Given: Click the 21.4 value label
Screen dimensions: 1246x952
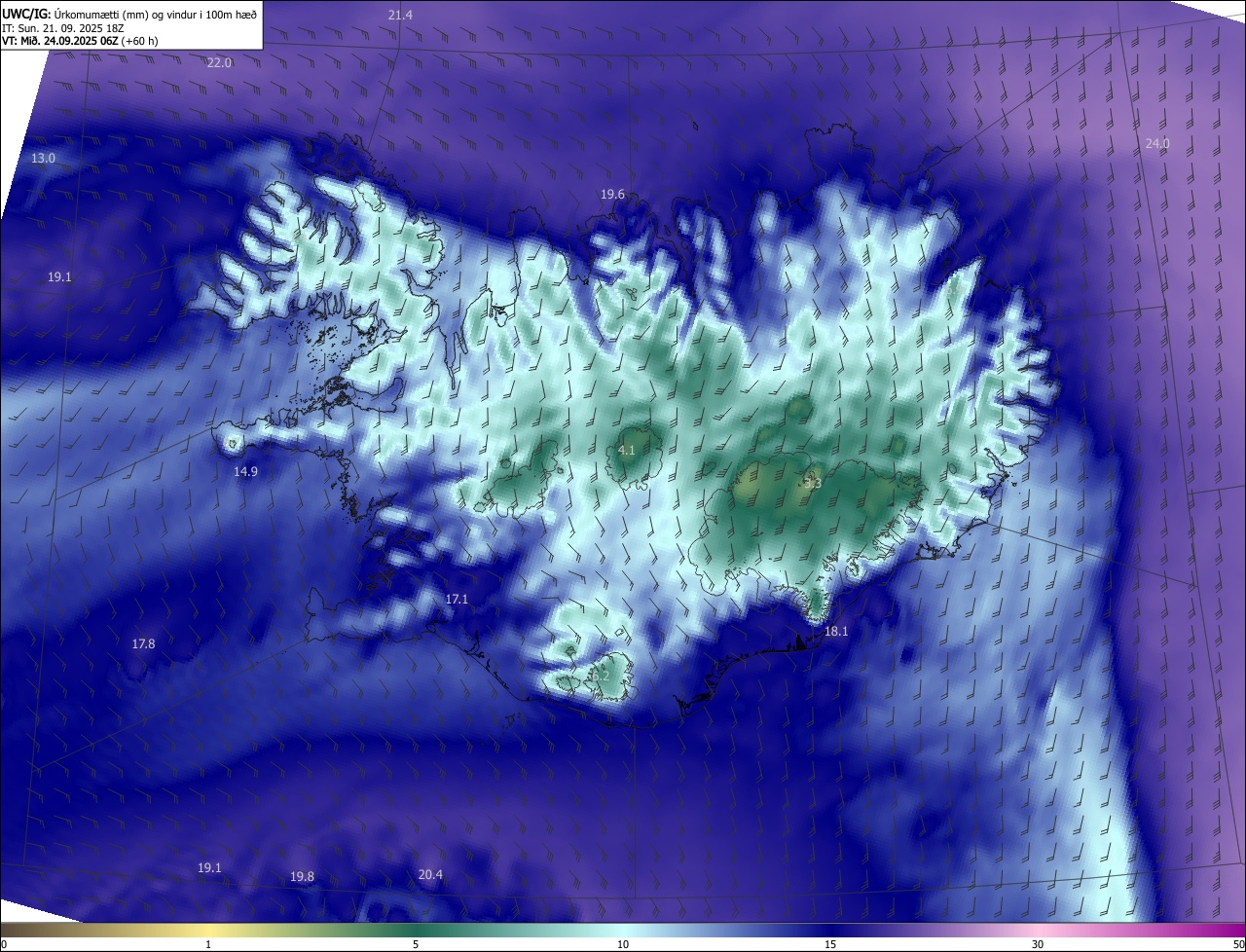Looking at the screenshot, I should (x=400, y=15).
